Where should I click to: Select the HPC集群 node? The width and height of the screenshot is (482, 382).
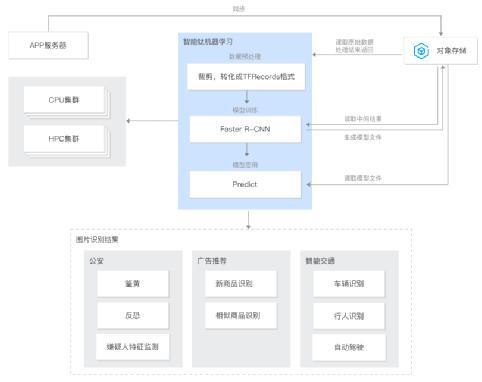(64, 139)
